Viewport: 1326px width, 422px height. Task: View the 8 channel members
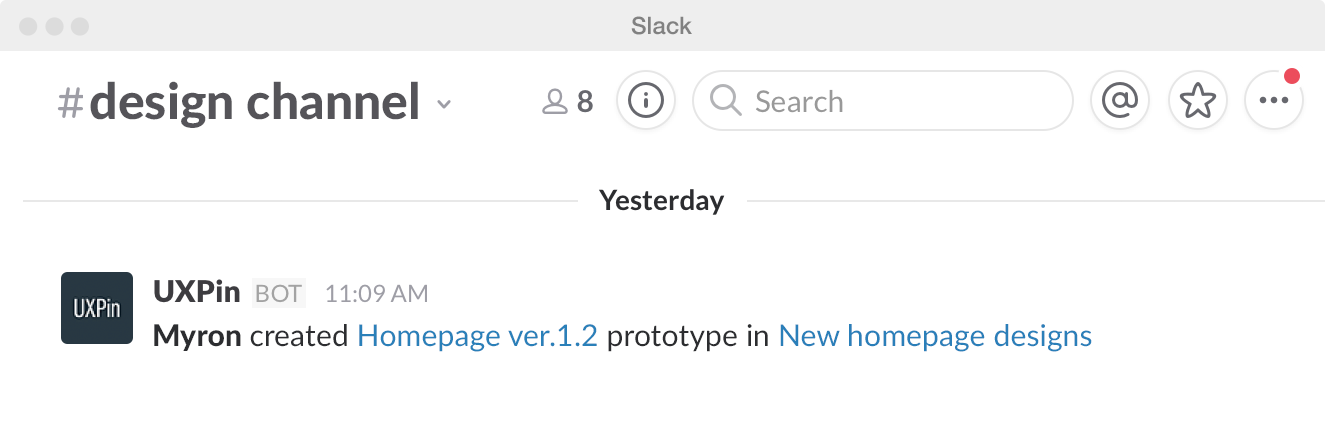[x=568, y=101]
